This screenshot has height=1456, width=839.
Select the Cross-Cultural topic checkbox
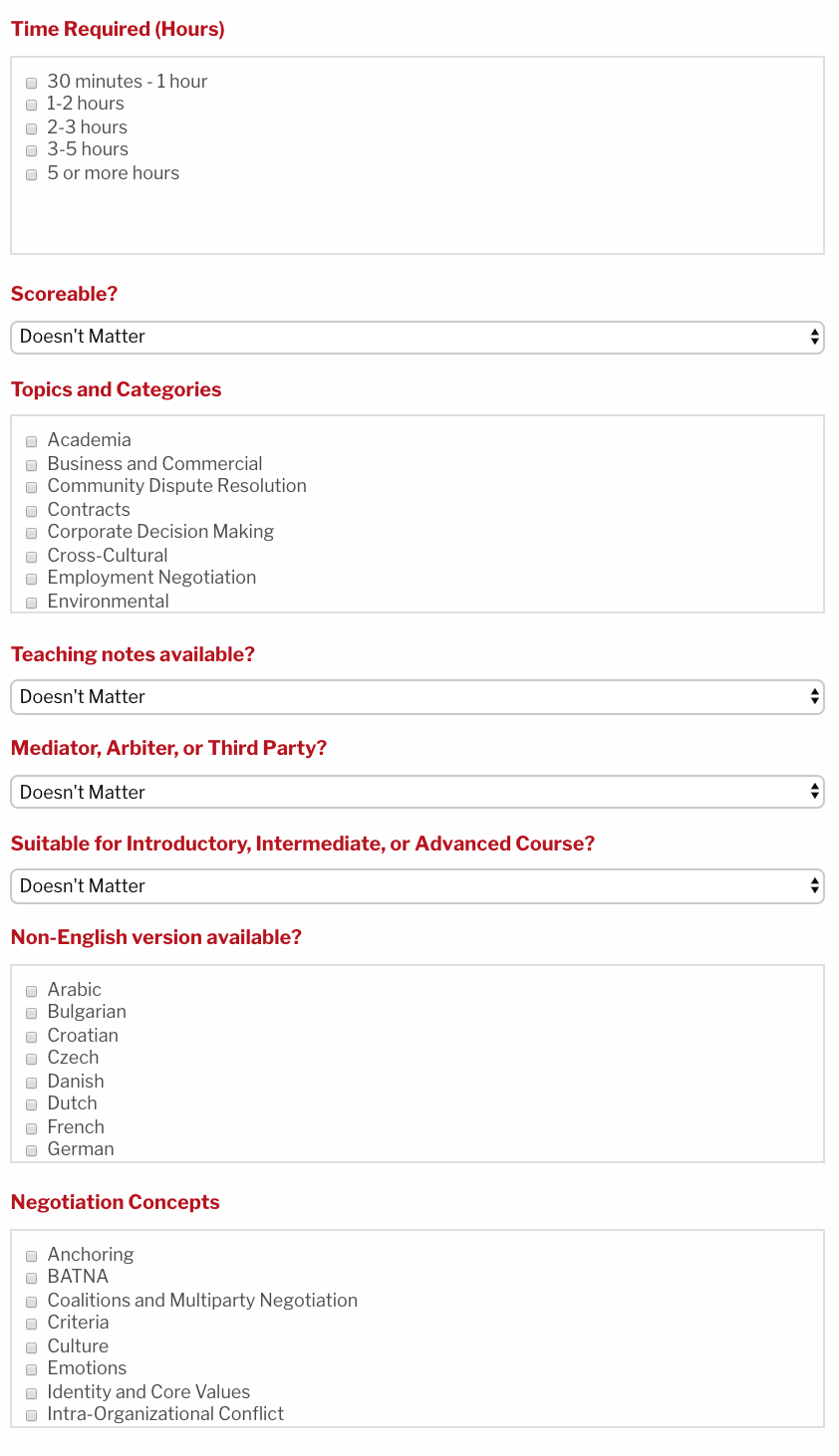click(x=32, y=557)
